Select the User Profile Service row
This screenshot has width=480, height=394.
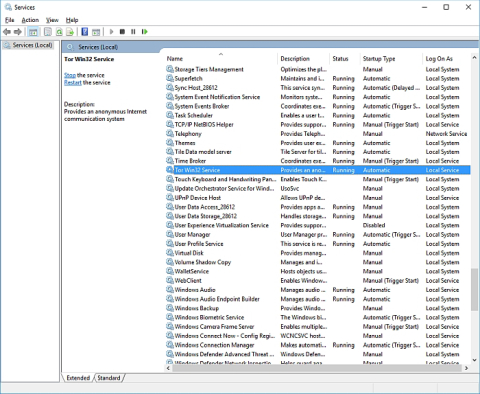[318, 244]
